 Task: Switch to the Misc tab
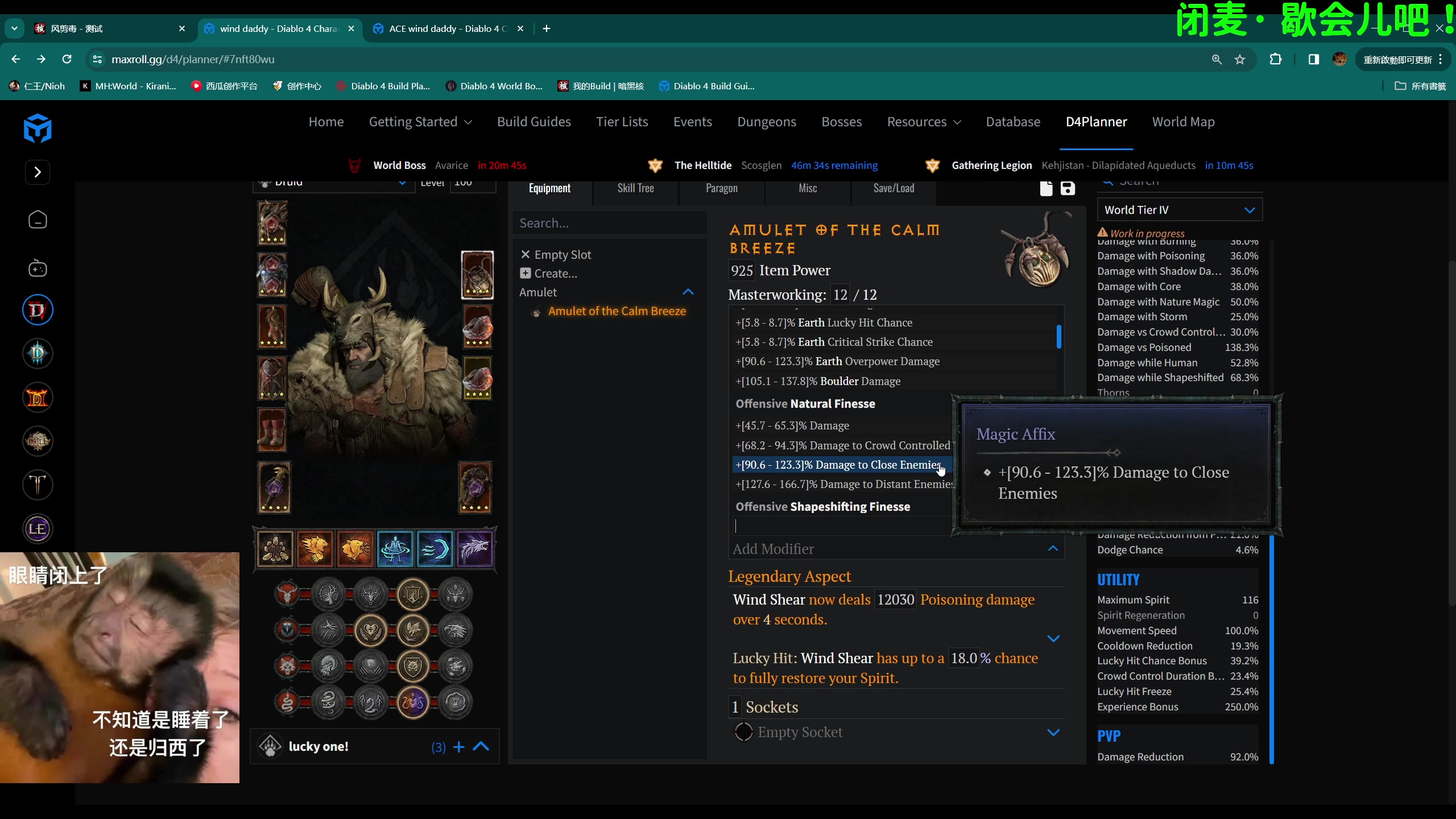808,188
